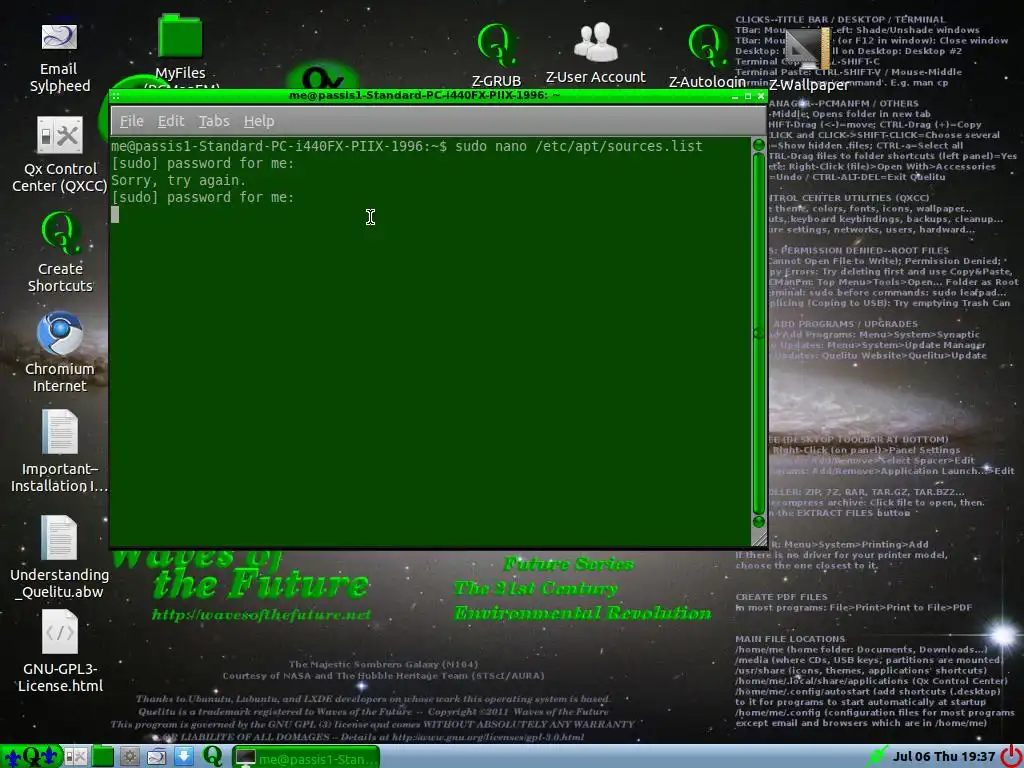Open the MyFiles folder icon
The height and width of the screenshot is (768, 1024).
pyautogui.click(x=180, y=47)
